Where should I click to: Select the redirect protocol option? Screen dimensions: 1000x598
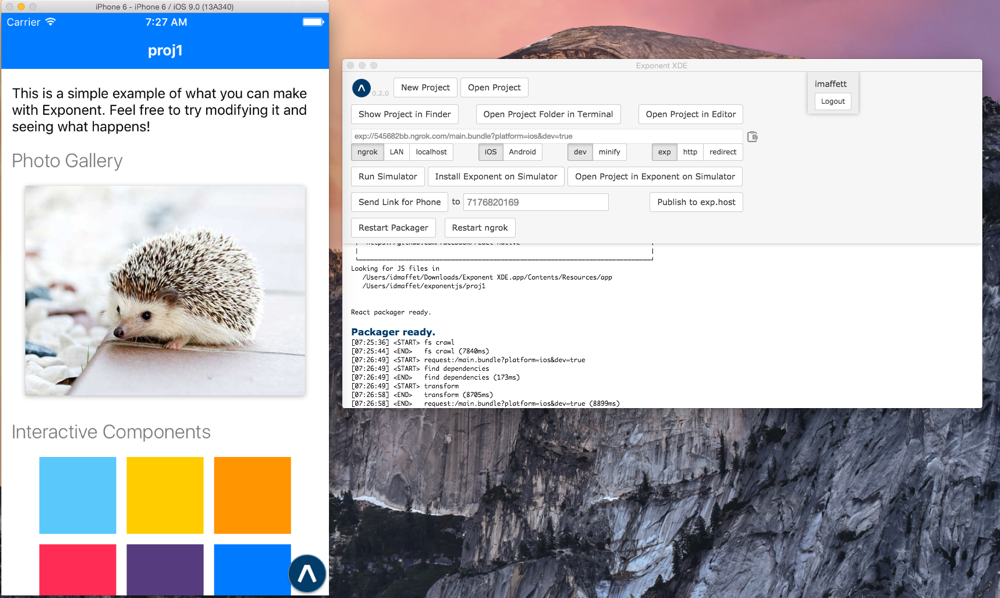[x=723, y=152]
